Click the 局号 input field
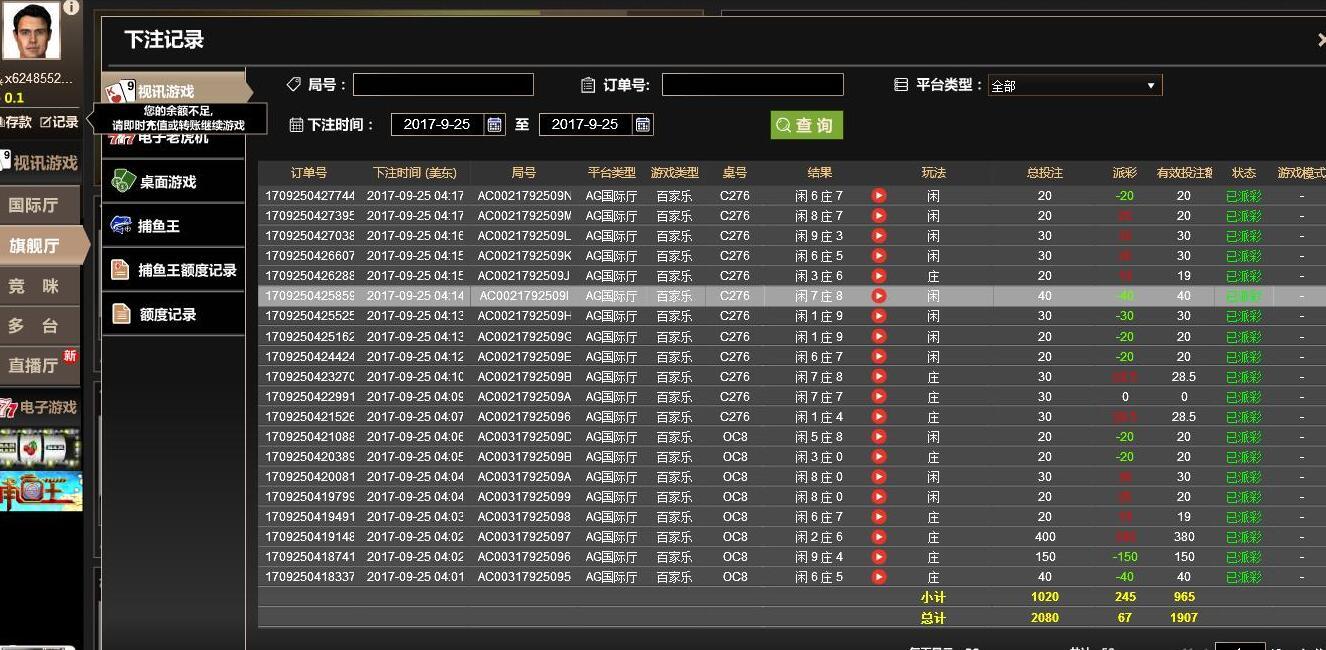 (443, 85)
